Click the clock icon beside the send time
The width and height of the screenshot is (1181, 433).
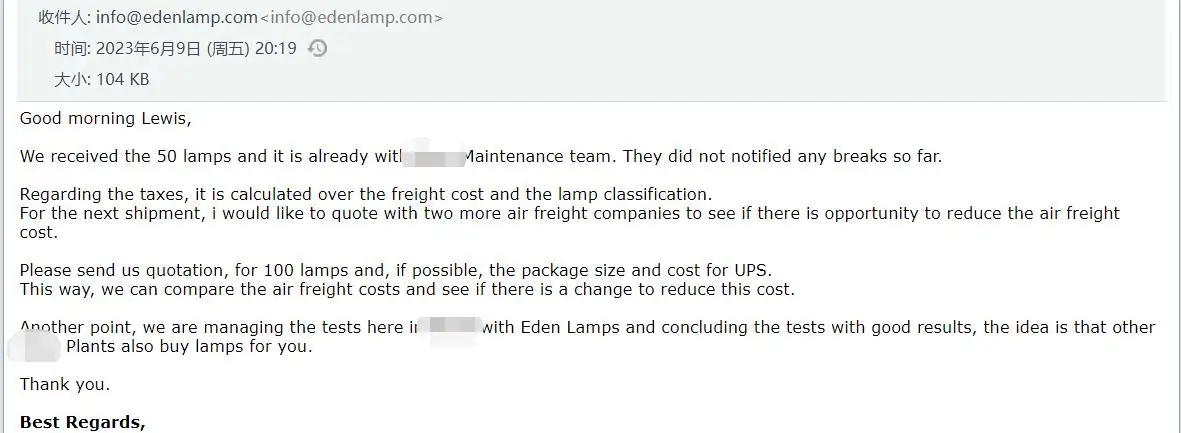tap(317, 48)
